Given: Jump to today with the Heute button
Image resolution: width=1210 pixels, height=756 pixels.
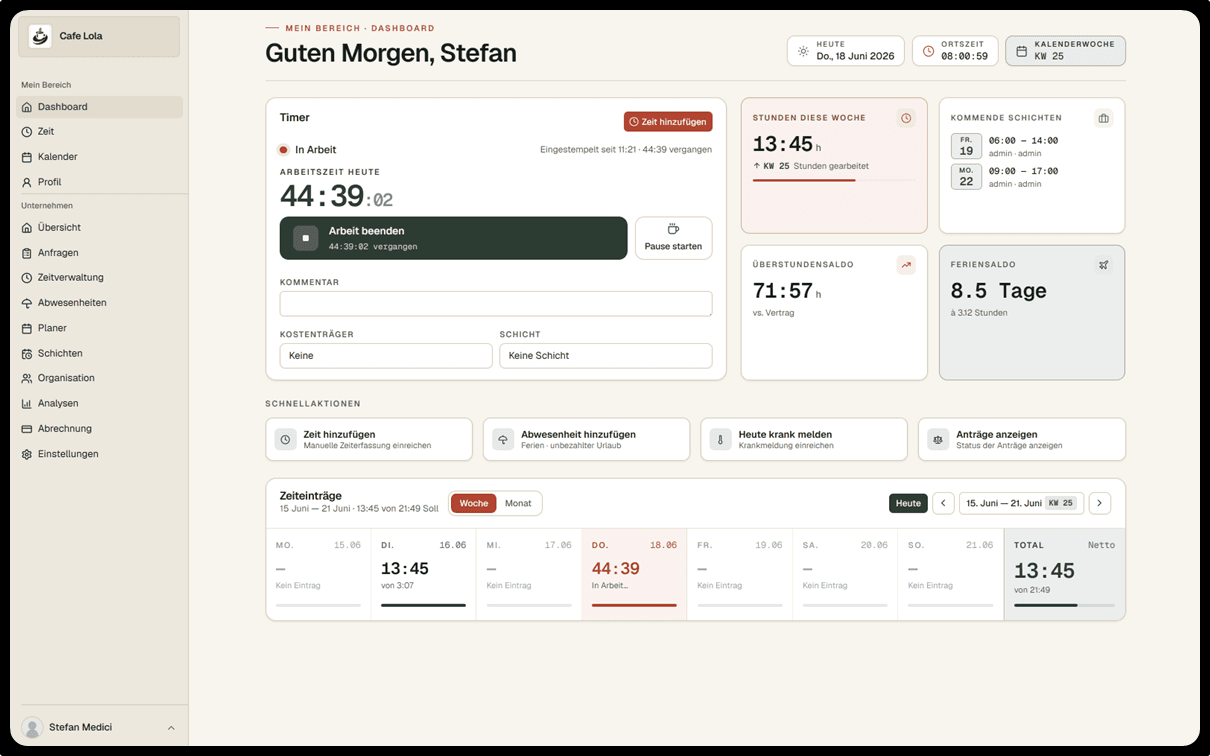Looking at the screenshot, I should tap(908, 503).
